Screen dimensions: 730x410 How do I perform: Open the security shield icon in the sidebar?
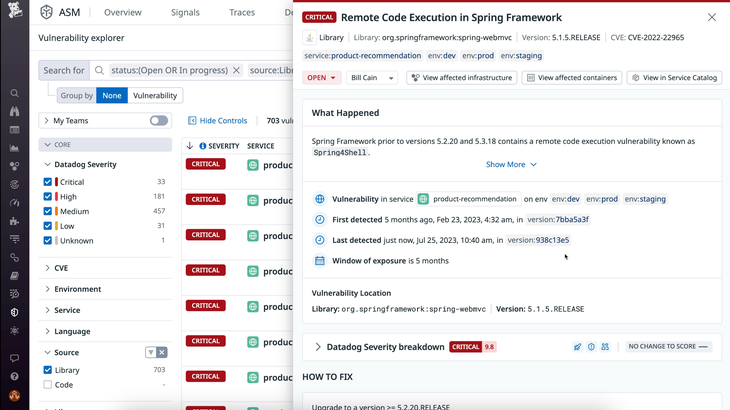pyautogui.click(x=14, y=312)
